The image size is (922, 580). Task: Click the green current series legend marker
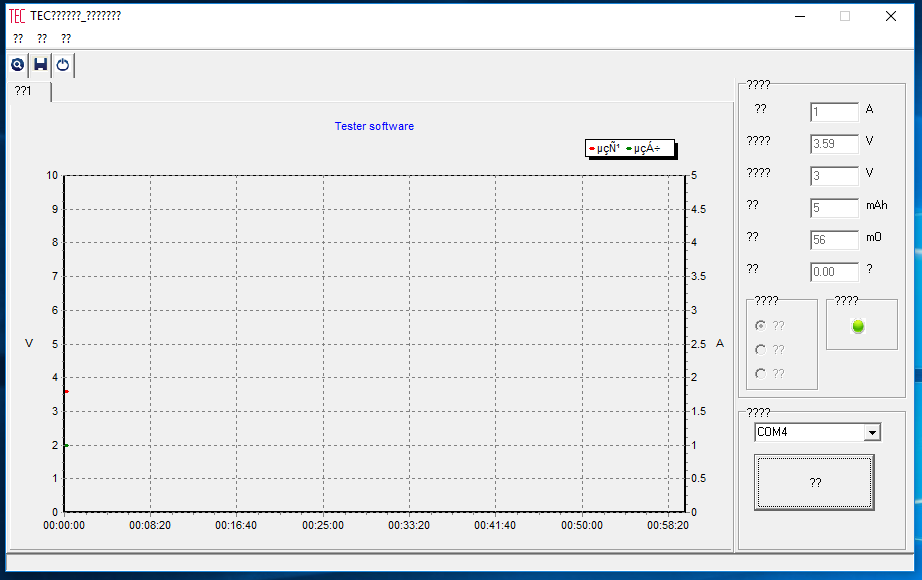629,149
